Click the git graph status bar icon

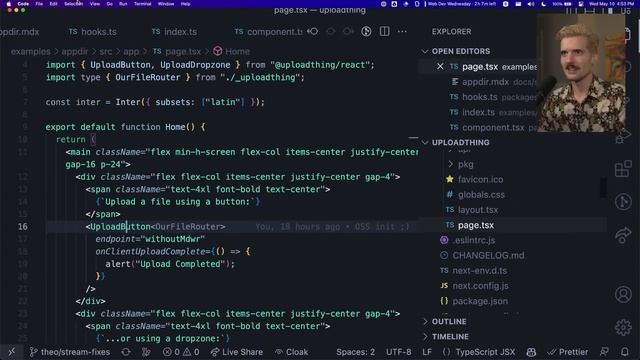click(146, 352)
